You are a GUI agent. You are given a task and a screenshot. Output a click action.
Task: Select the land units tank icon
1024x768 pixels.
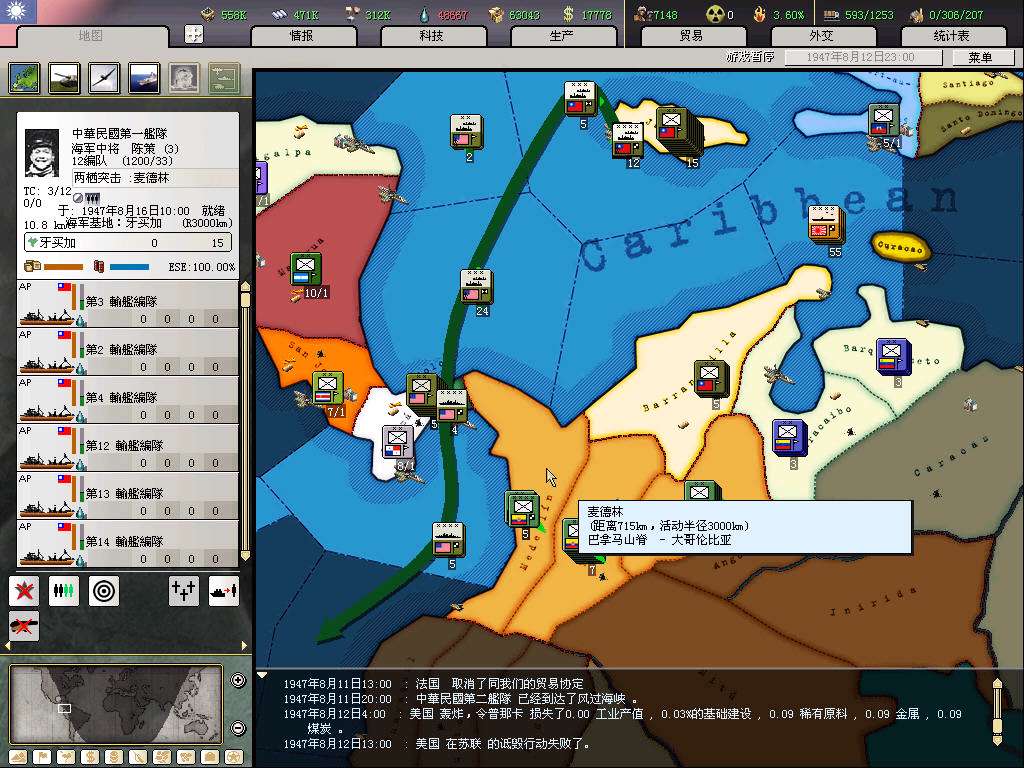tap(64, 78)
